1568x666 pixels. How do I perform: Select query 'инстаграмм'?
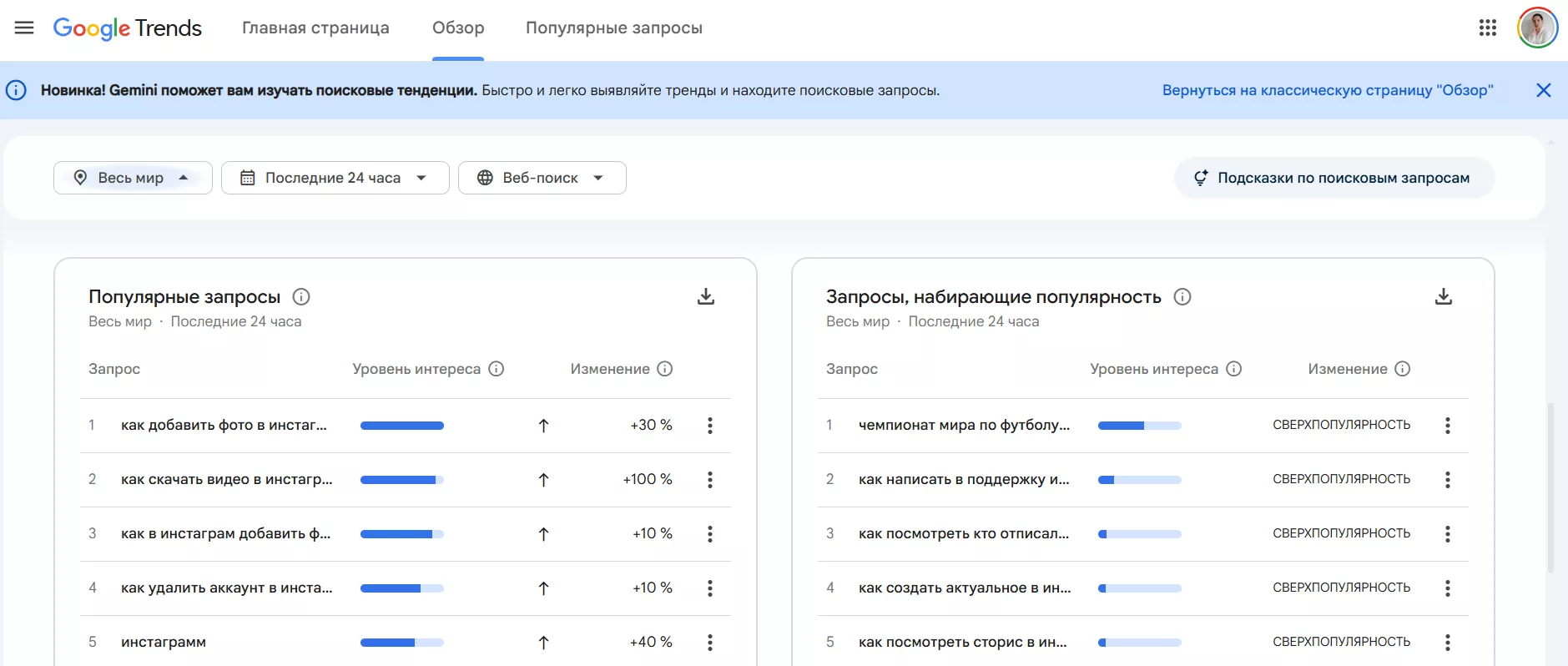click(x=164, y=642)
